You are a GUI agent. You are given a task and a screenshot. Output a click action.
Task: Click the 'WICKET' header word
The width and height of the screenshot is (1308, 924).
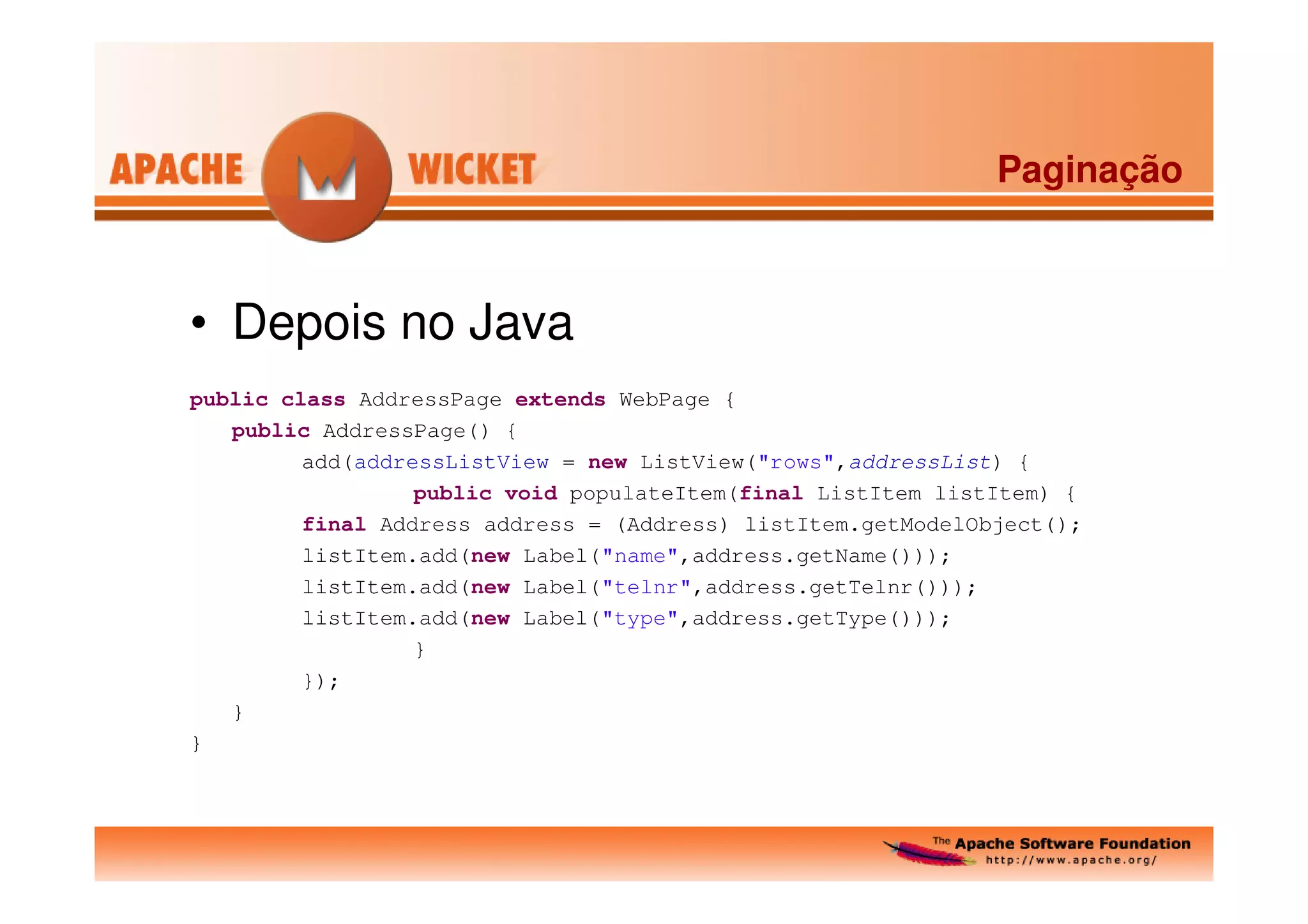(472, 169)
